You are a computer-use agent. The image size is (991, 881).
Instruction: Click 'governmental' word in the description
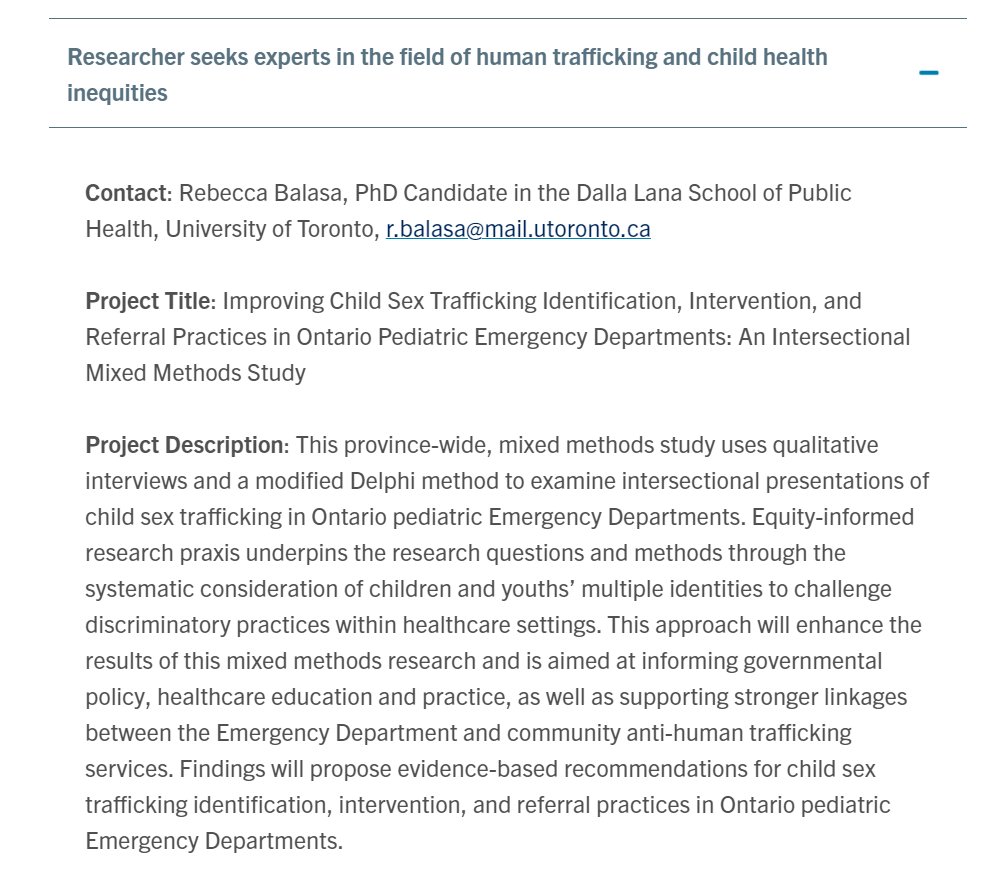(x=813, y=661)
